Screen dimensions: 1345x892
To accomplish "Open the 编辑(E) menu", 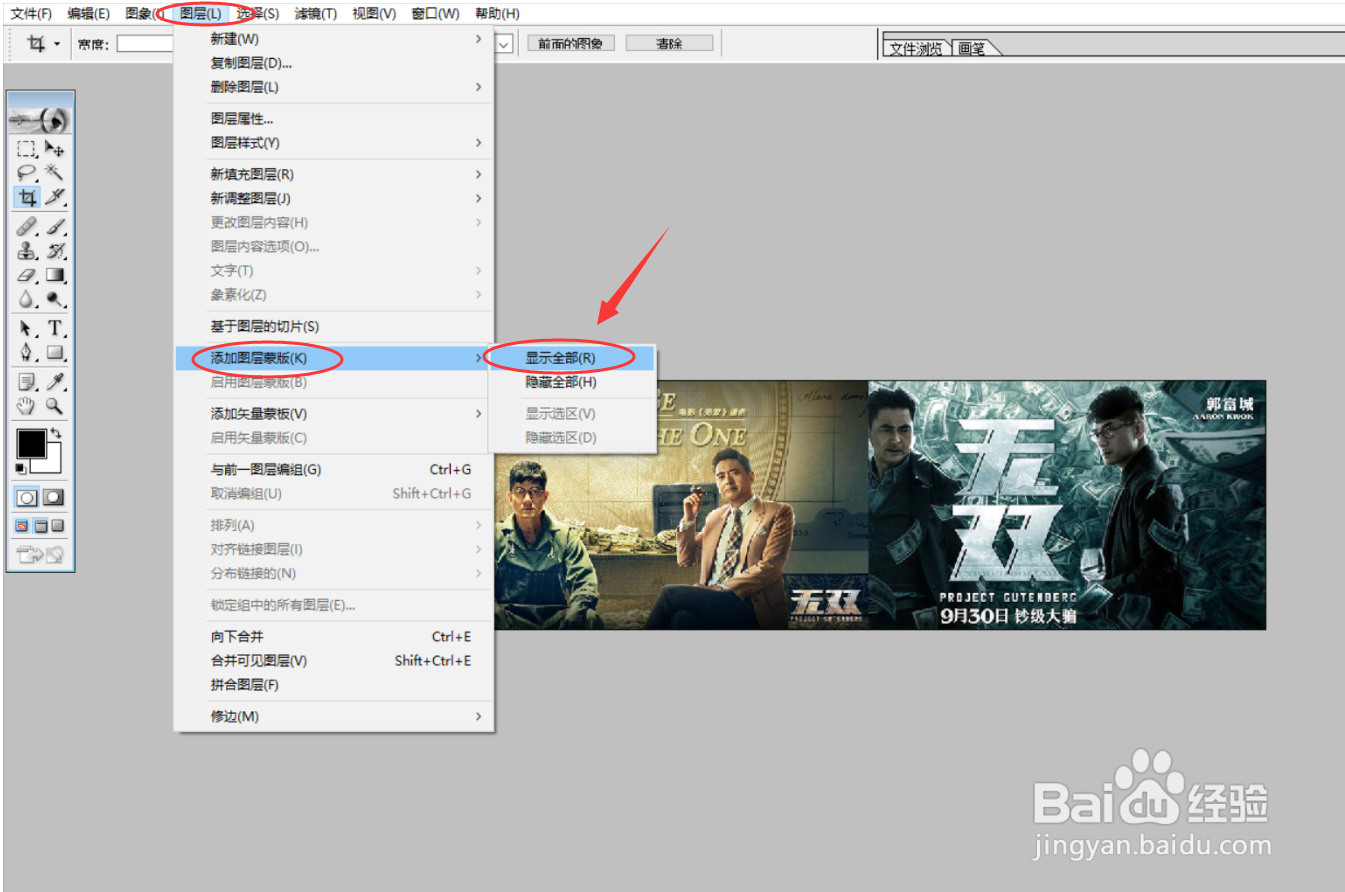I will click(x=88, y=14).
